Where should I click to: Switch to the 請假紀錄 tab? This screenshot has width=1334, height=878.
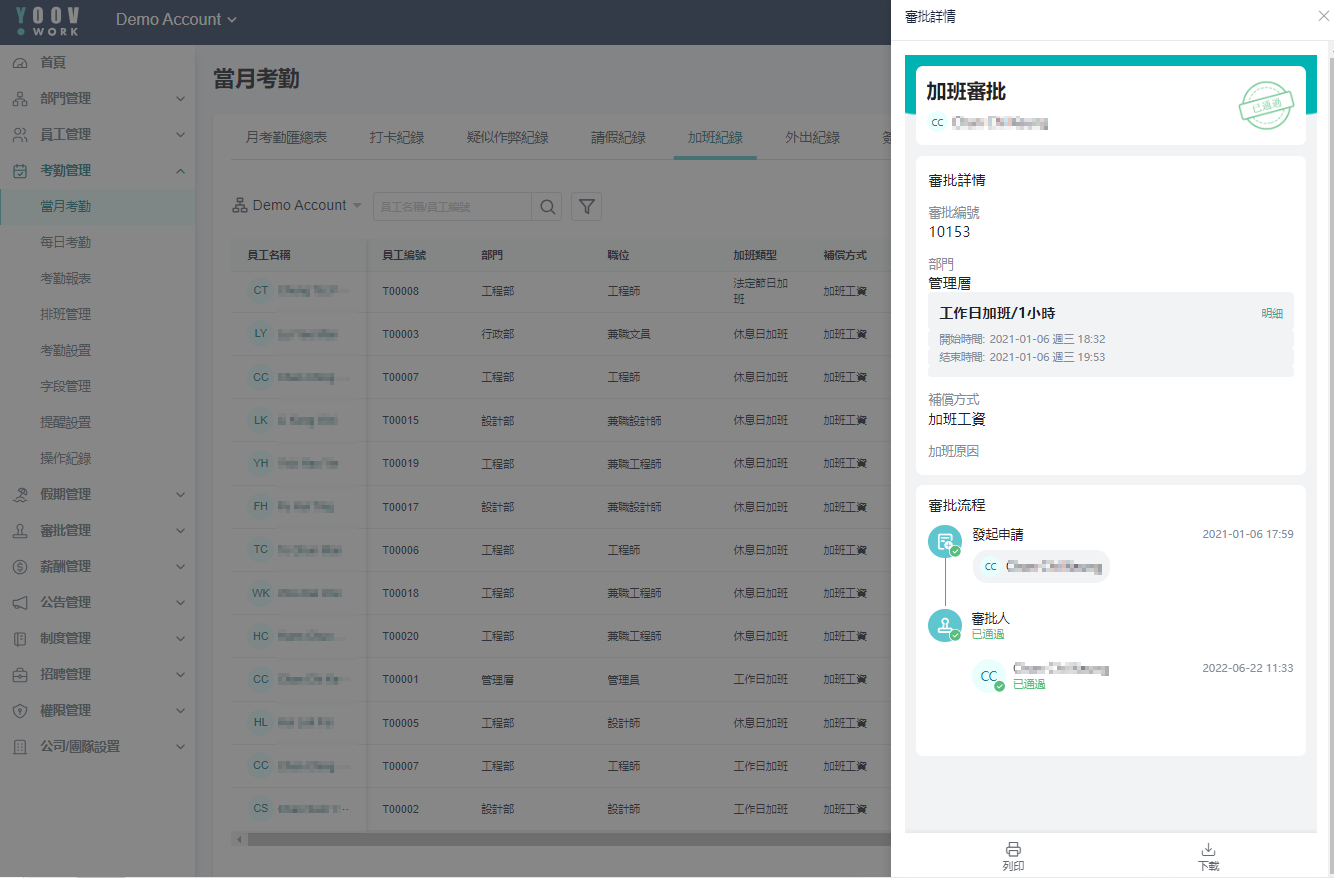618,138
